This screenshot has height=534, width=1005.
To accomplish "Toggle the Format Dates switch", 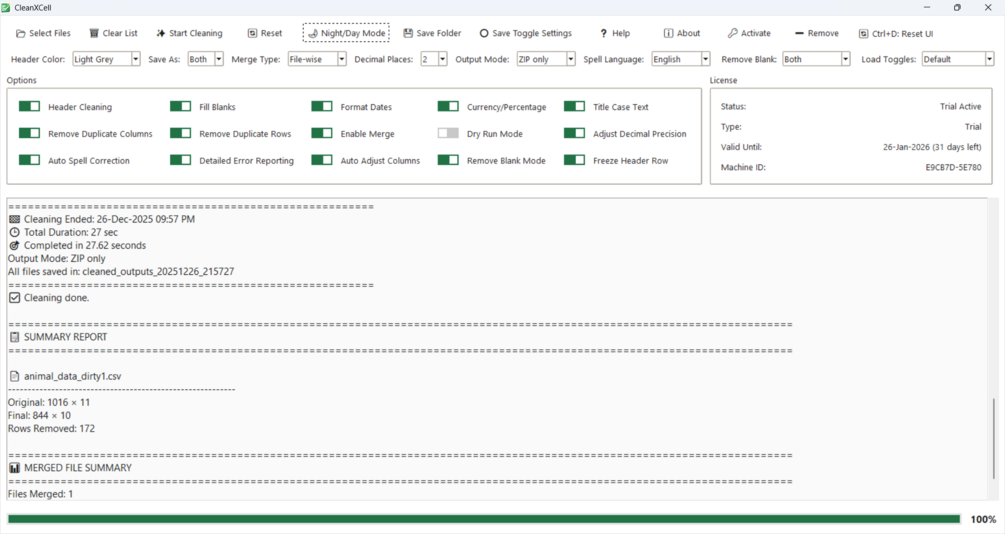I will 322,106.
